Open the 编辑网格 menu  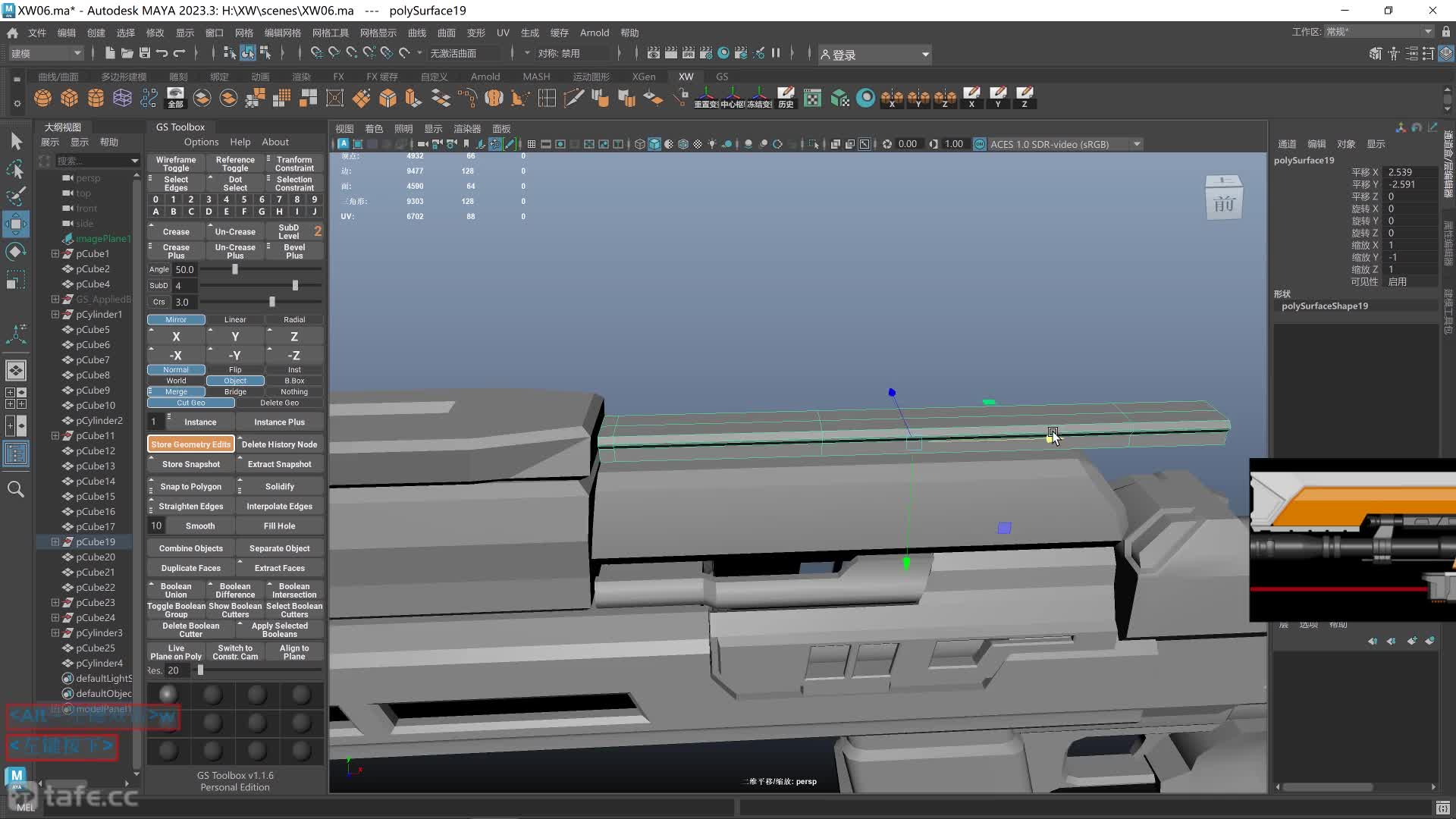point(282,33)
